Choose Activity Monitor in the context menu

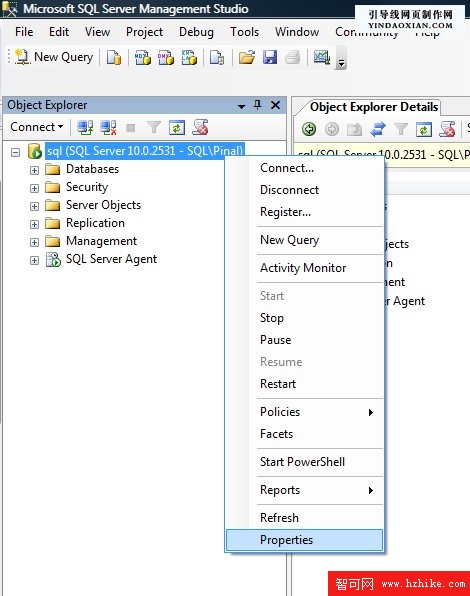pos(304,268)
